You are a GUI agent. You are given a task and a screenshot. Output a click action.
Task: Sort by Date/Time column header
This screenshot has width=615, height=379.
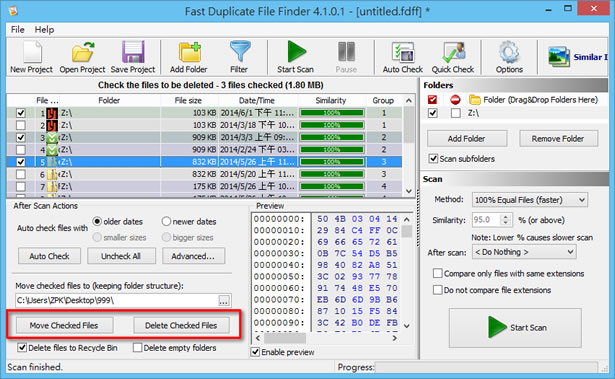(257, 100)
